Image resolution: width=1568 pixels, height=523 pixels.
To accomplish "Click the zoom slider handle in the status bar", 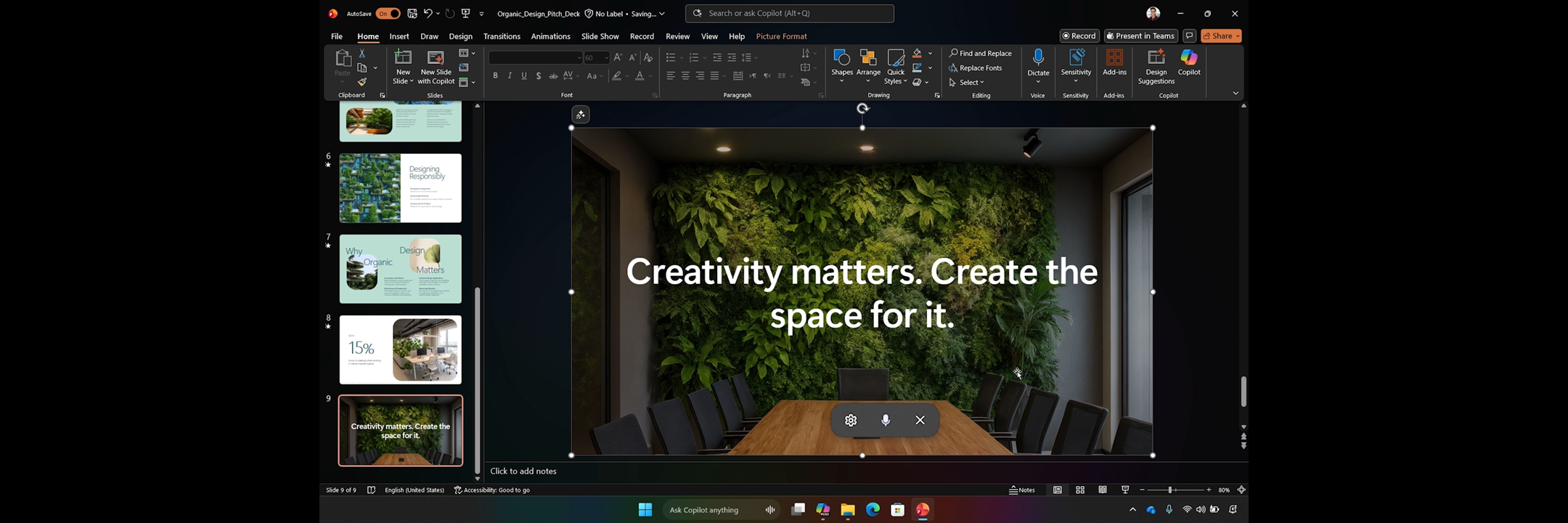I will coord(1169,490).
